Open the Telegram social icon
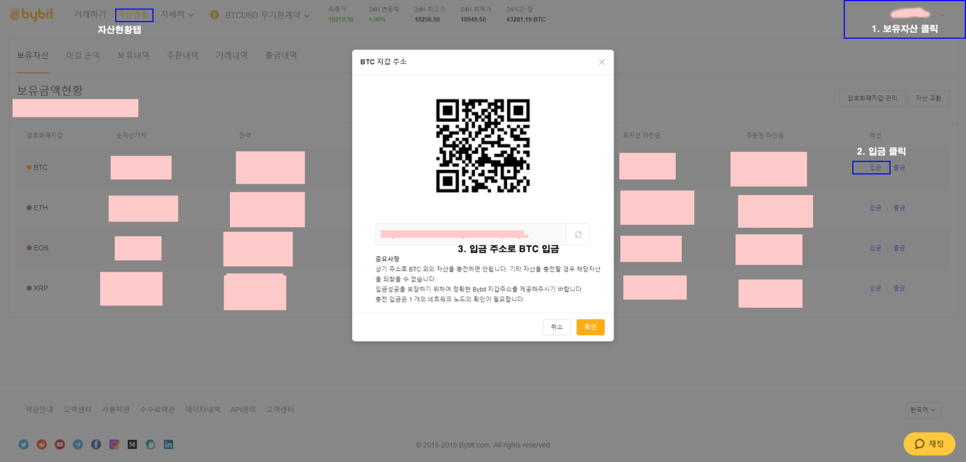The width and height of the screenshot is (966, 462). tap(78, 444)
